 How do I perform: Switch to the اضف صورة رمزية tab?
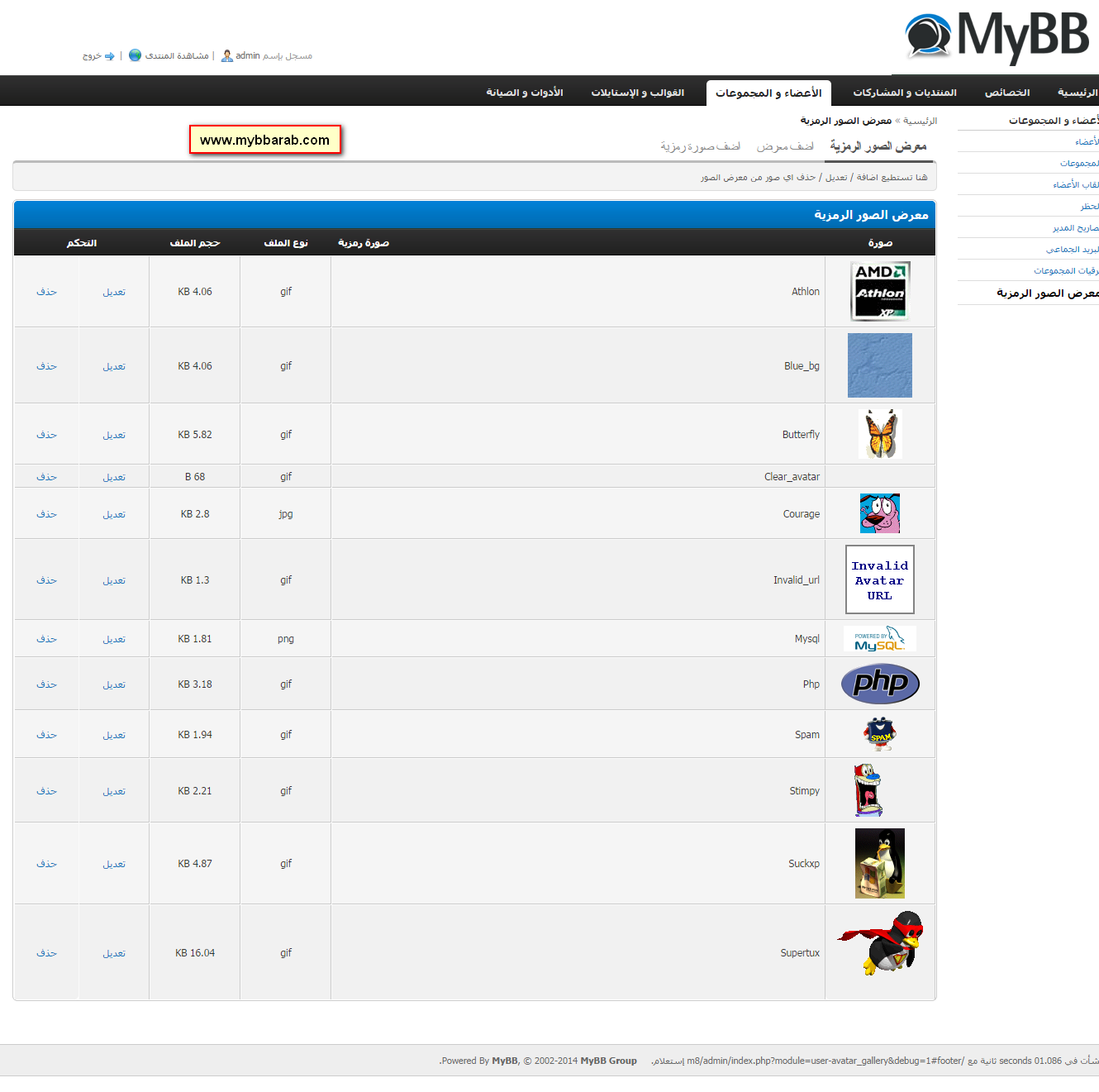point(700,145)
